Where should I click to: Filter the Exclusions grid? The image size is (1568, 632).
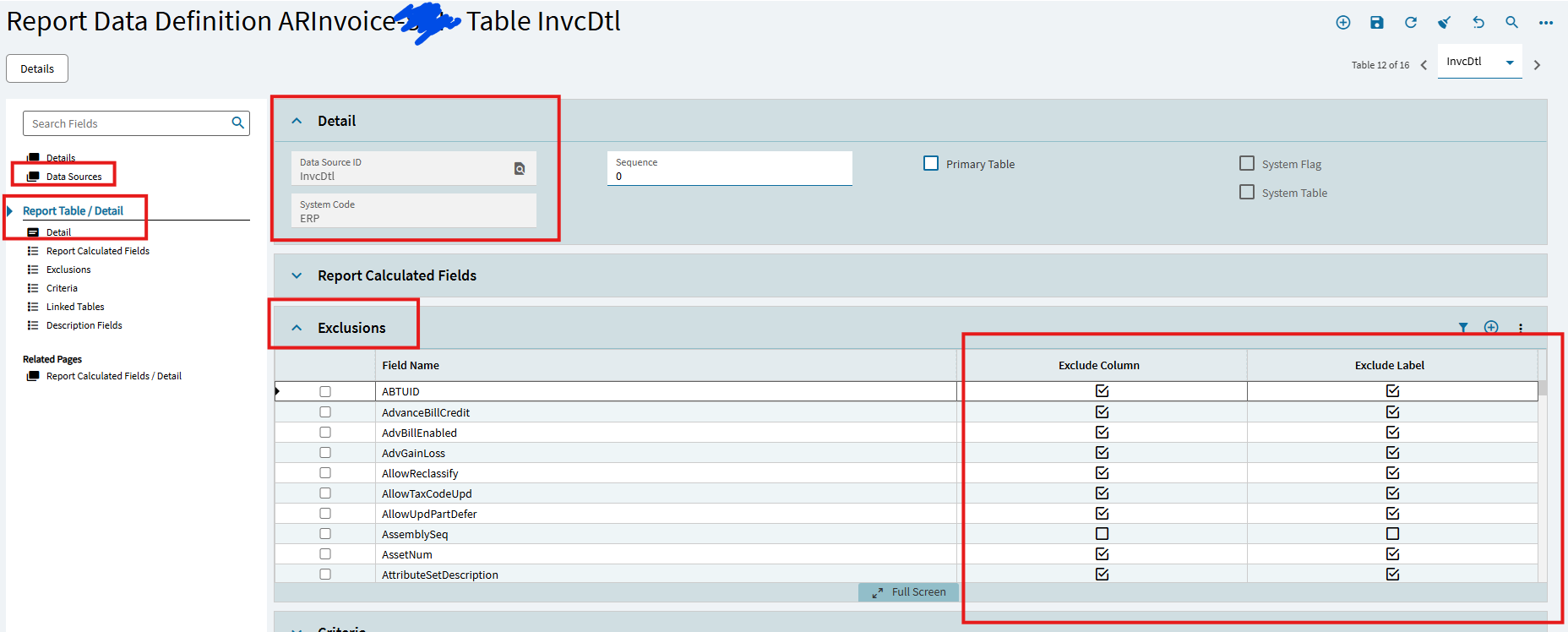pos(1463,328)
